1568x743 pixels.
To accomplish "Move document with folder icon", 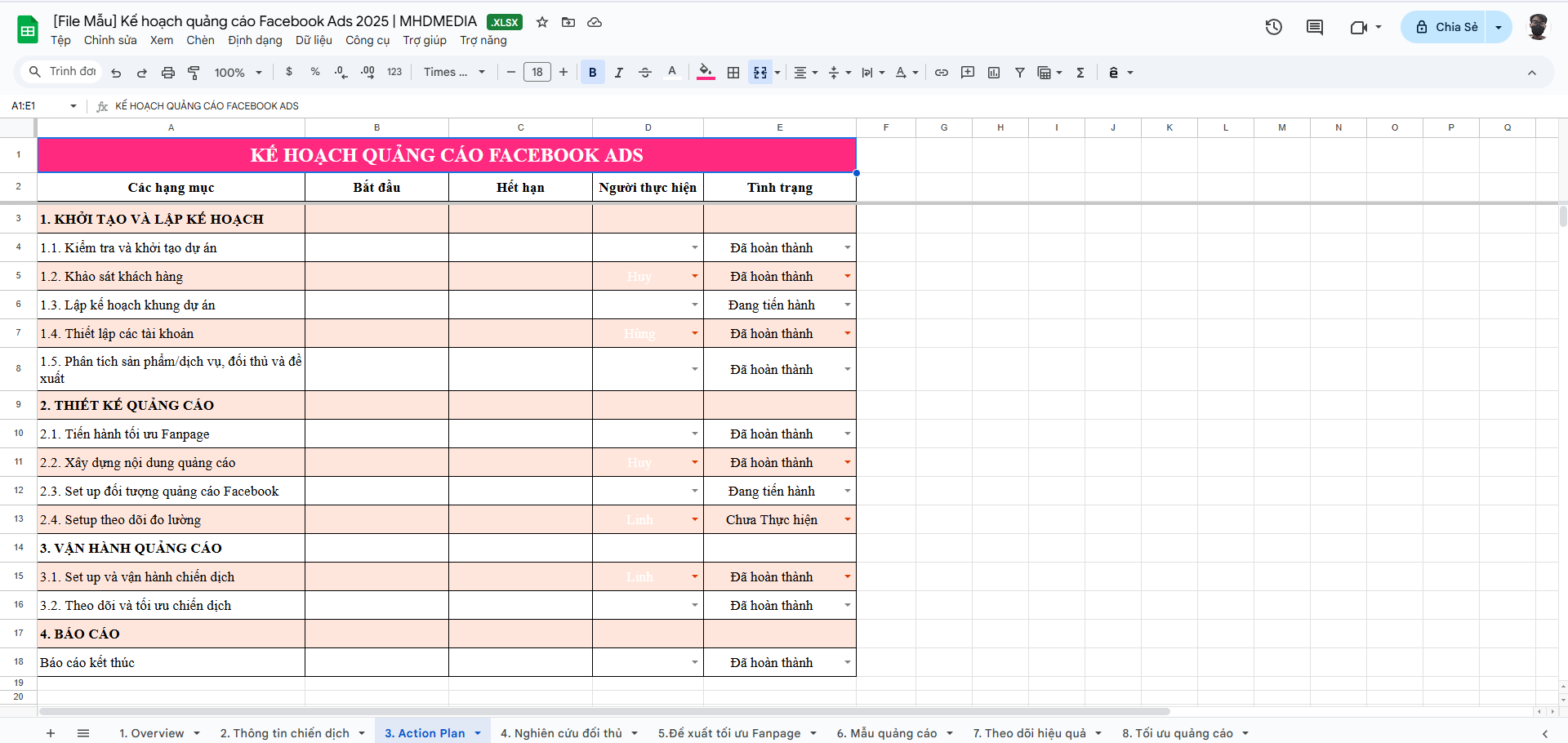I will [568, 22].
